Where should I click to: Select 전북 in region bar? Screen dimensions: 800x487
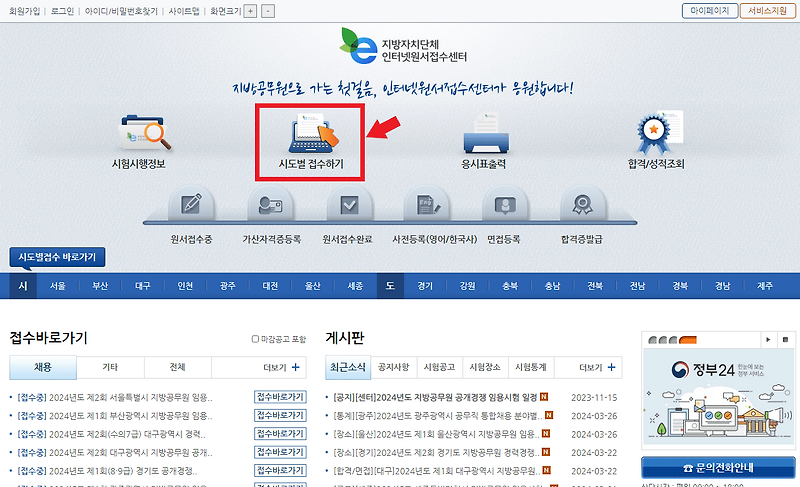595,286
